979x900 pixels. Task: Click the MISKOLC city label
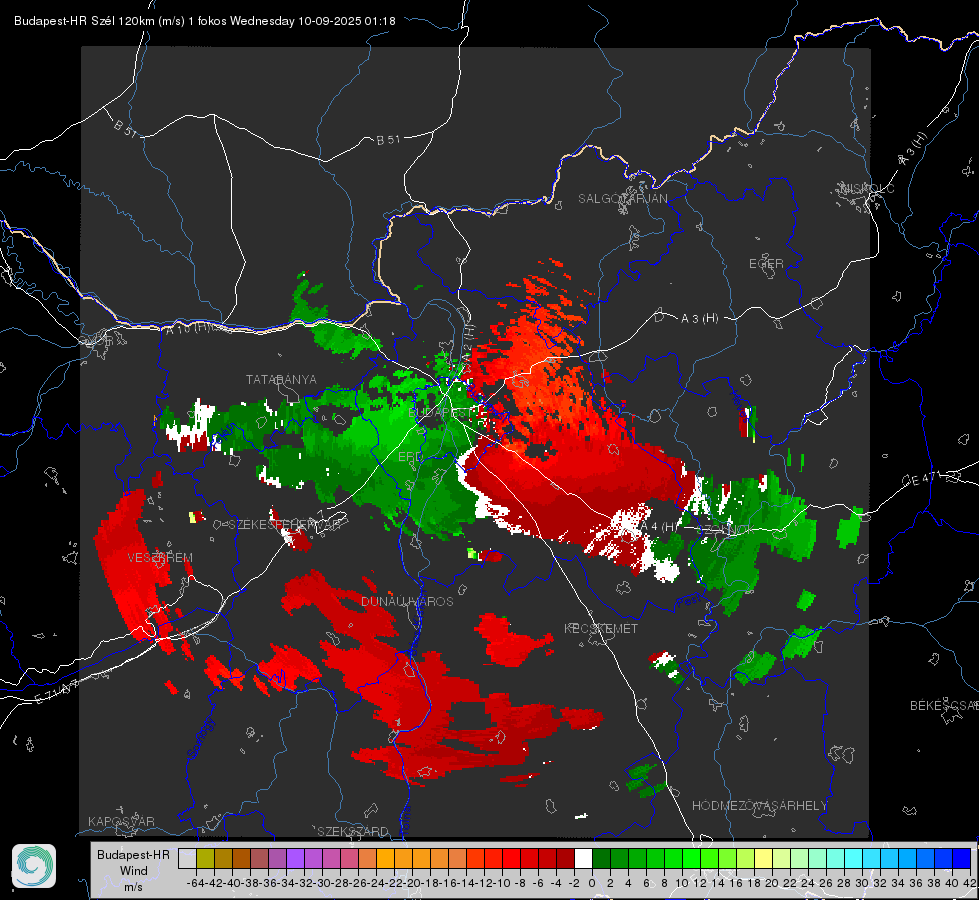(868, 188)
